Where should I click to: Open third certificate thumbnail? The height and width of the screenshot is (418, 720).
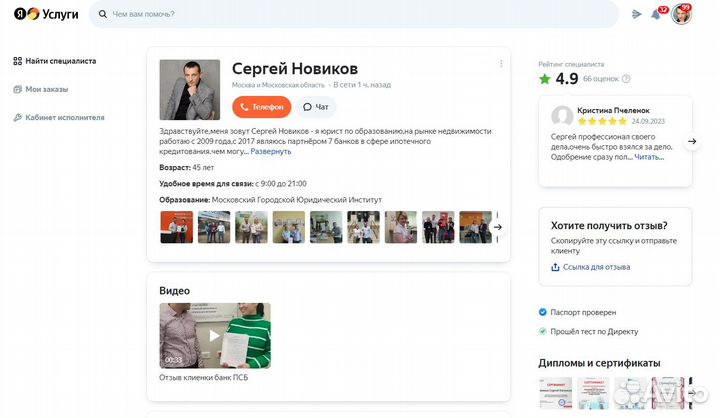tap(630, 393)
